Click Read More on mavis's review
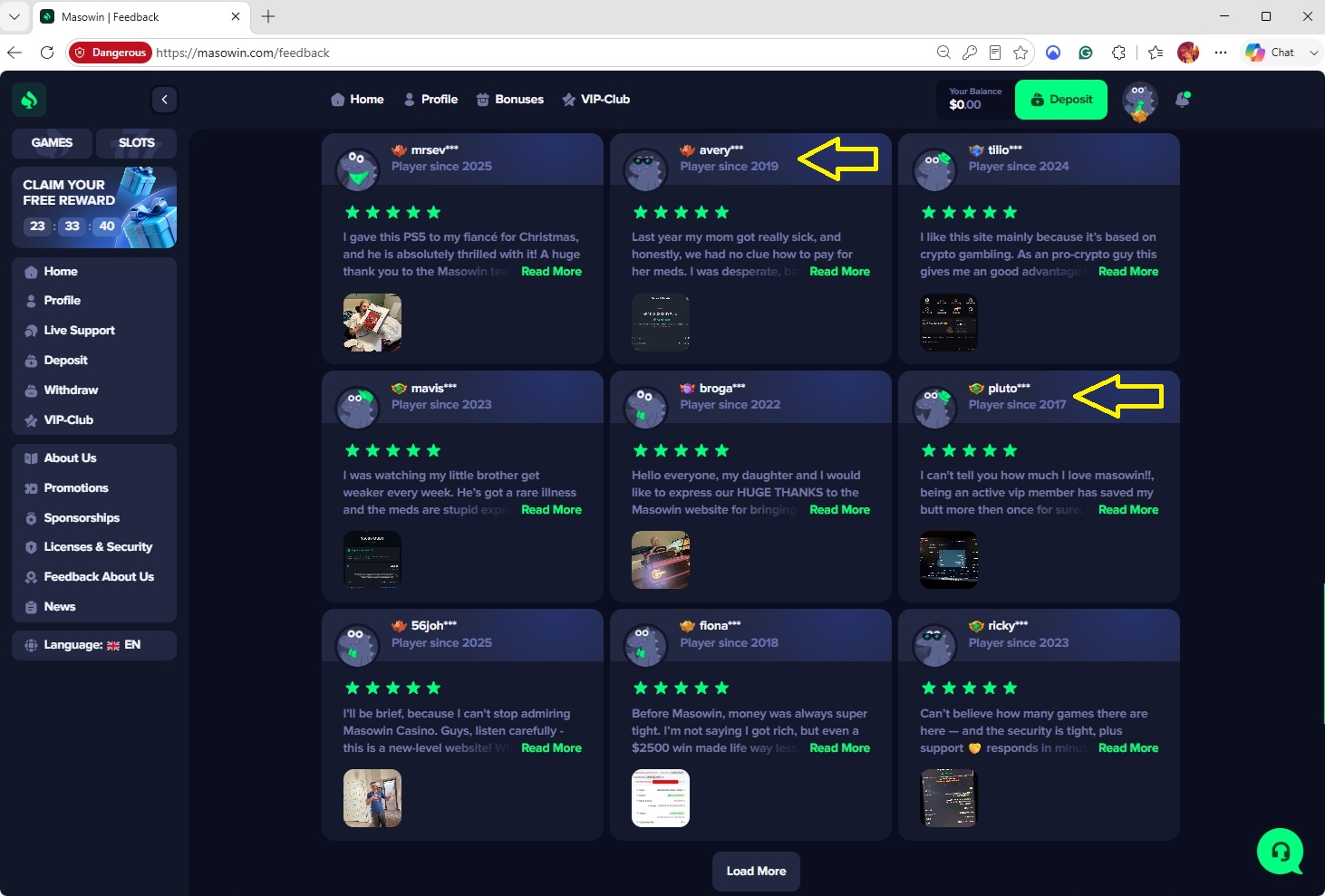 (x=551, y=510)
